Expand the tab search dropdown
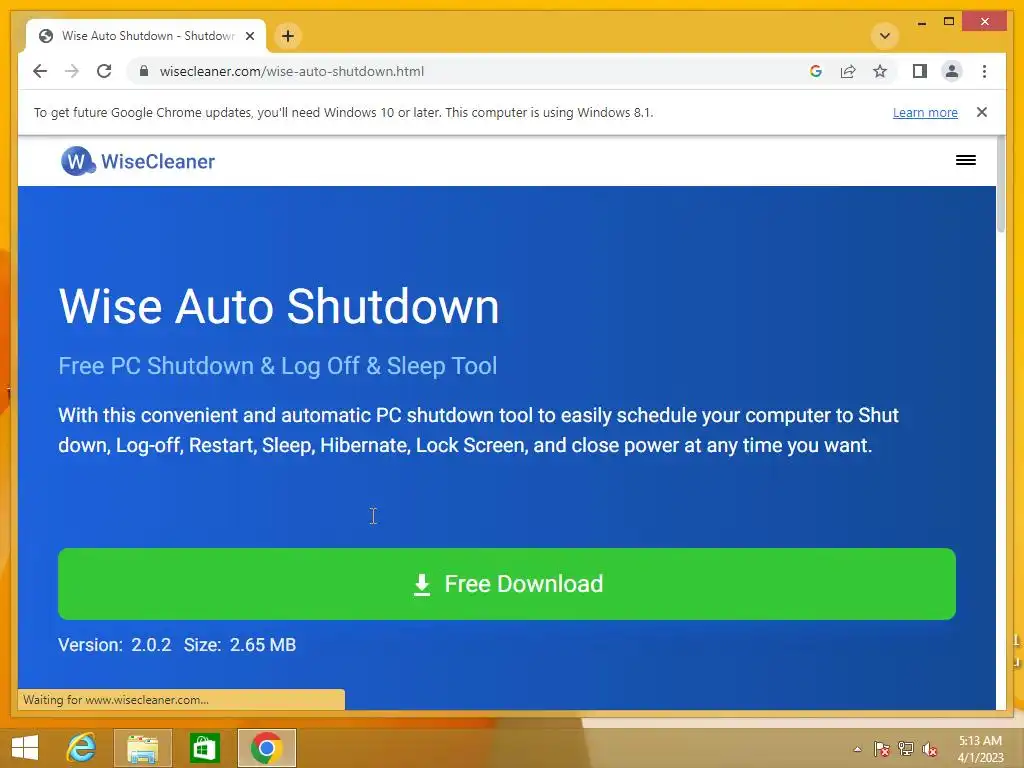The width and height of the screenshot is (1024, 768). point(885,35)
